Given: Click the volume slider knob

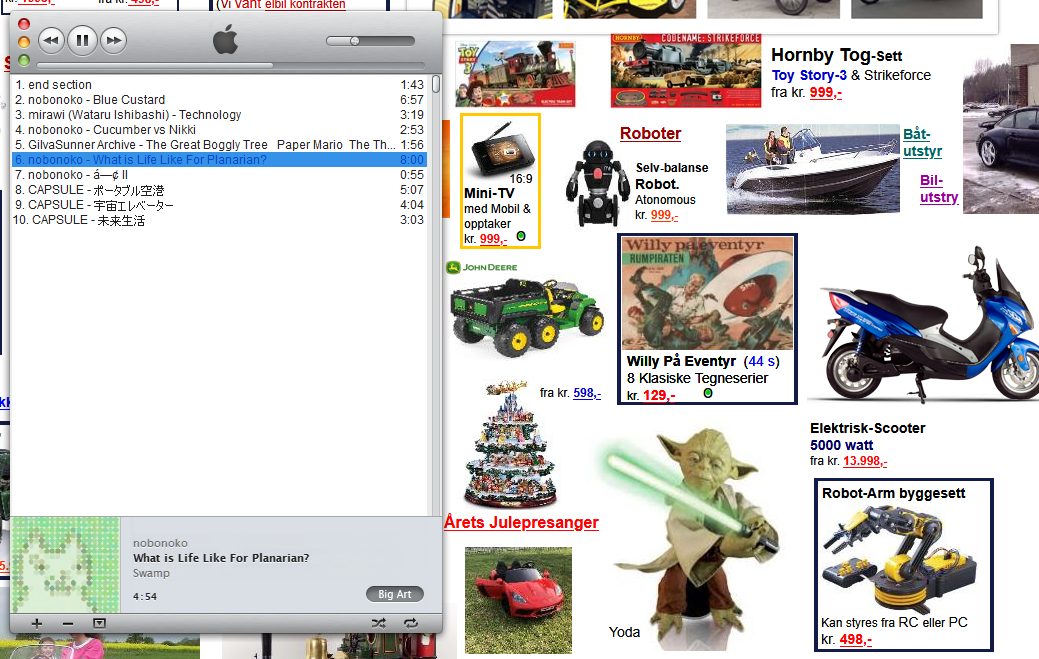Looking at the screenshot, I should click(354, 41).
